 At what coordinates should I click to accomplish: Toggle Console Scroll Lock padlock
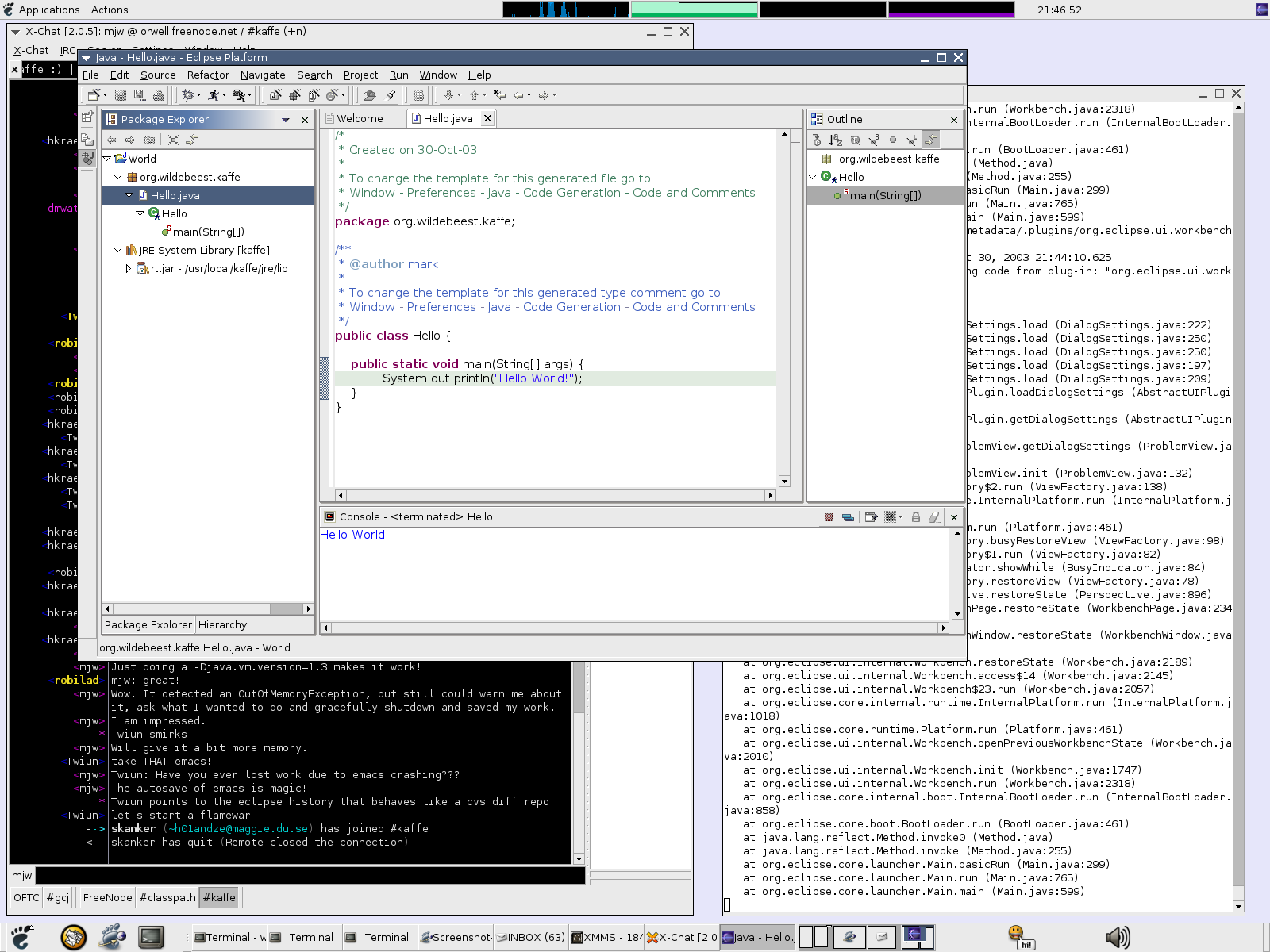pyautogui.click(x=915, y=517)
